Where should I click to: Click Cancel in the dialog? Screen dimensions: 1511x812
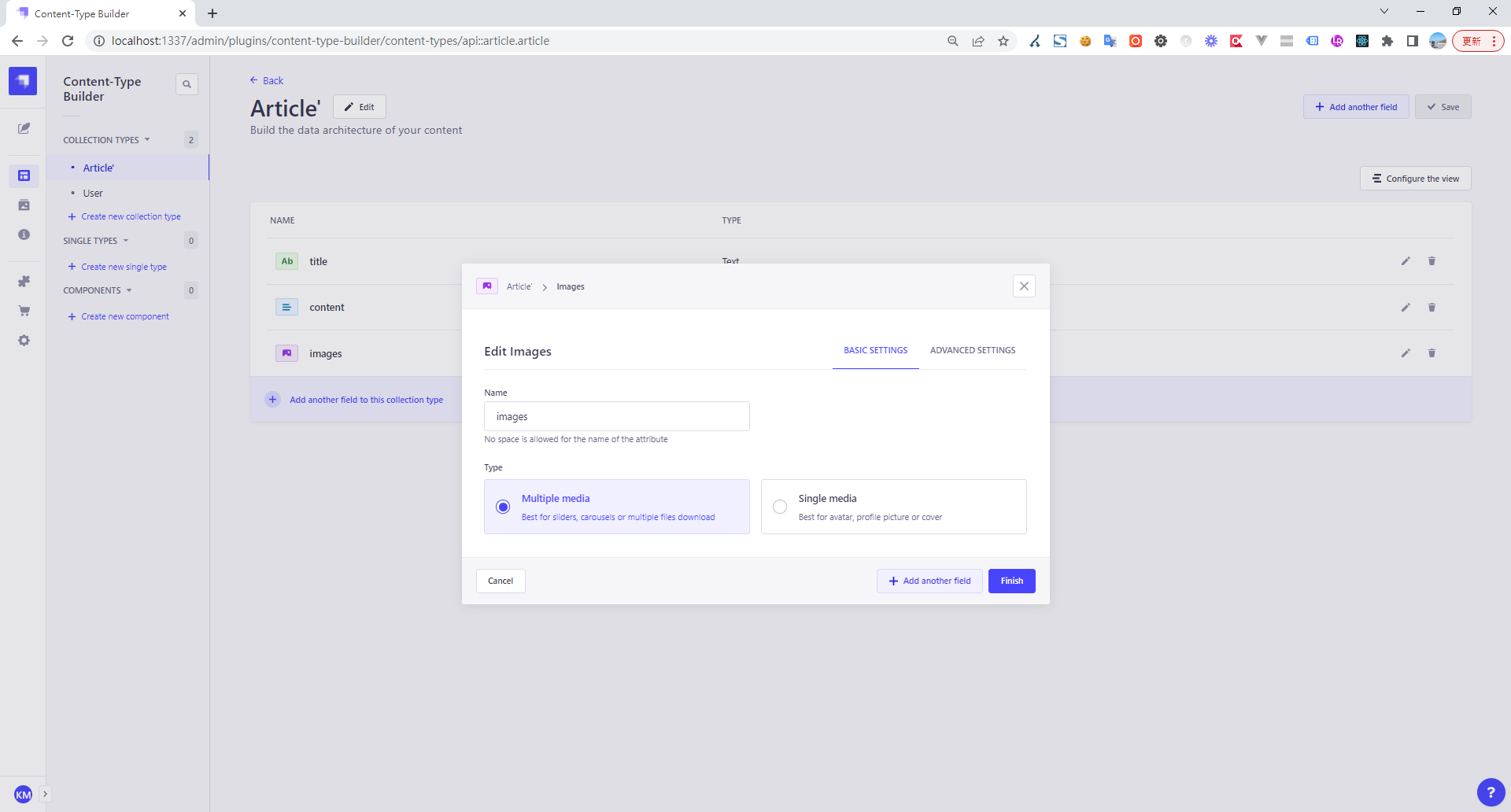[x=501, y=581]
